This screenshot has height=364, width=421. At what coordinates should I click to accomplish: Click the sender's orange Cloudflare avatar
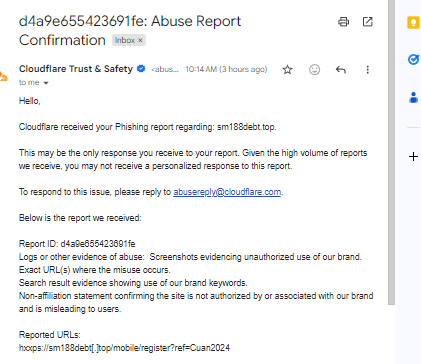pyautogui.click(x=3, y=76)
